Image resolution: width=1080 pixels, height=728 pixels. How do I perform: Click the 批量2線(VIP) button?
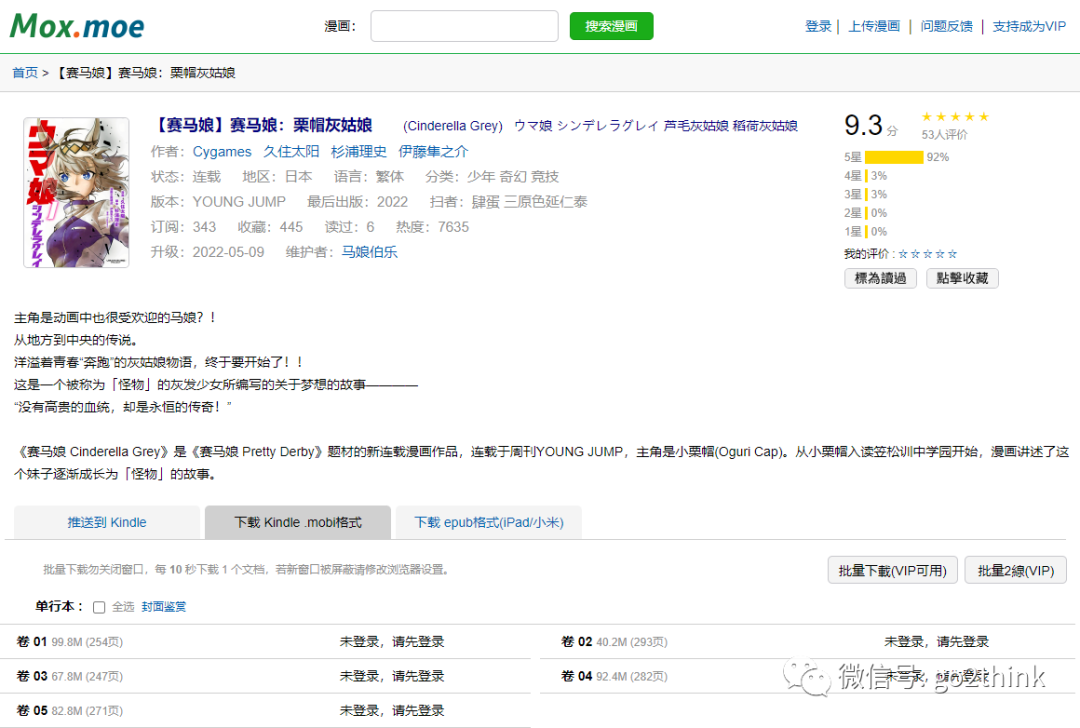(x=1016, y=570)
